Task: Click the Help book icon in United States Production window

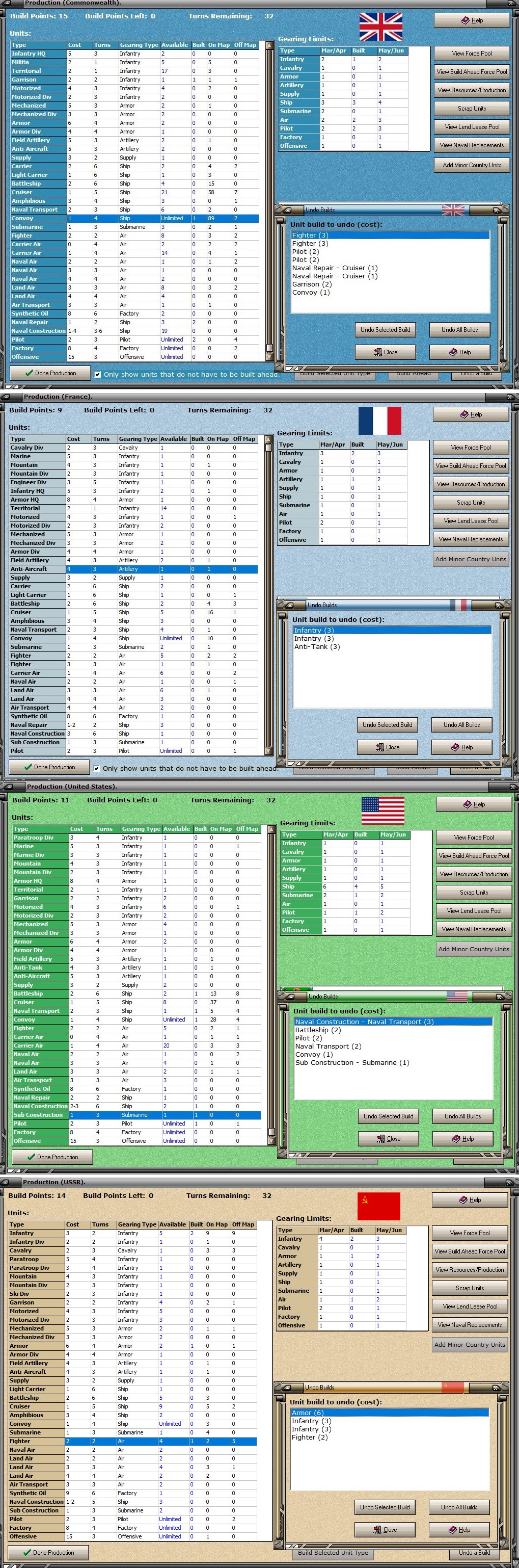Action: tap(467, 805)
